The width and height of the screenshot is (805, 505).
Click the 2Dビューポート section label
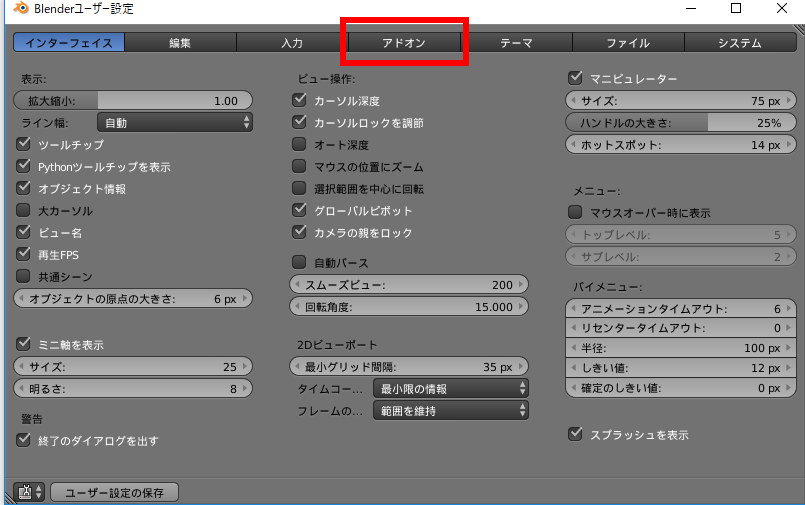pyautogui.click(x=337, y=345)
